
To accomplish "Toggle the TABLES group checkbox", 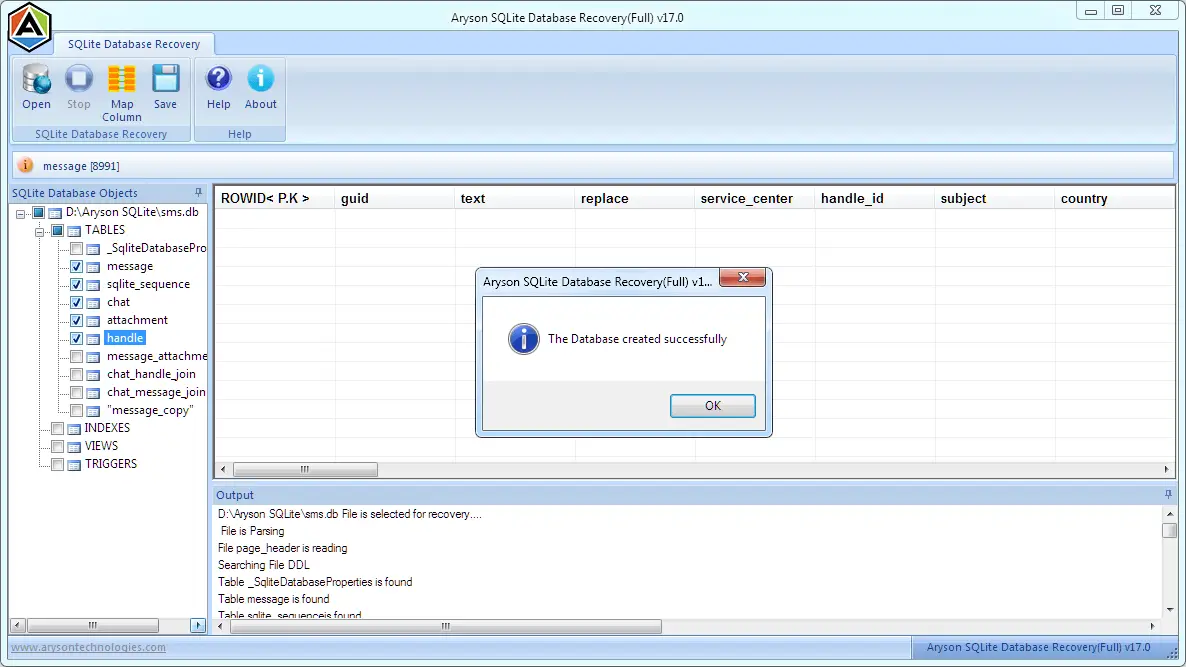I will 57,231.
